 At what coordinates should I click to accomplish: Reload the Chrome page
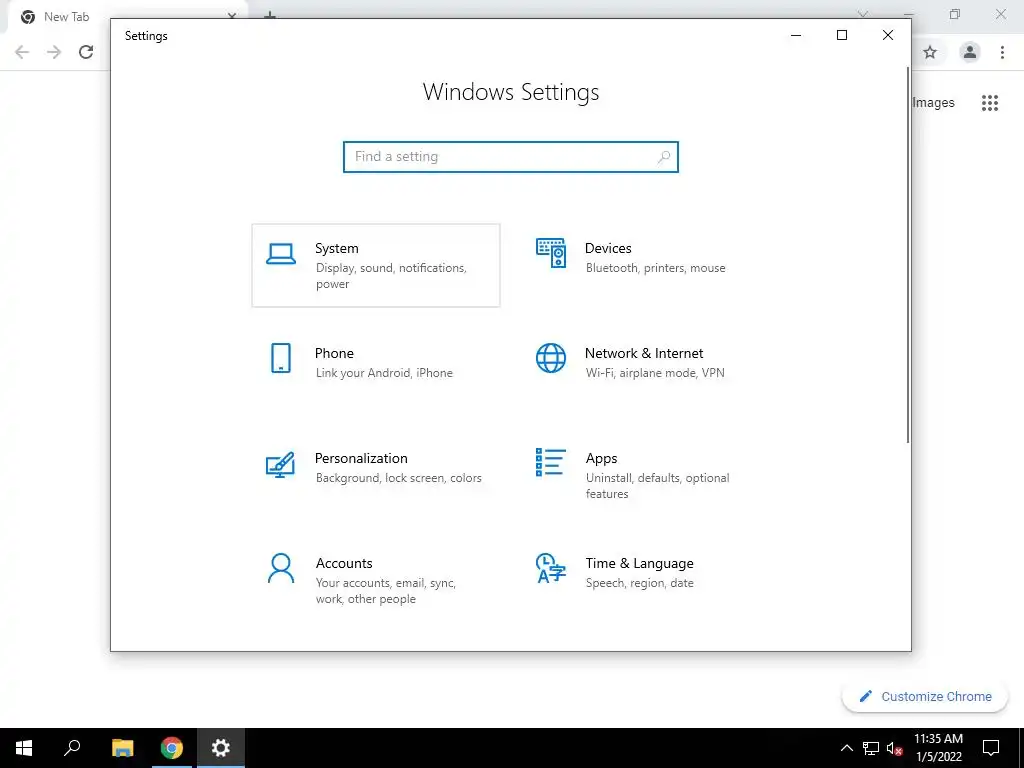tap(86, 52)
